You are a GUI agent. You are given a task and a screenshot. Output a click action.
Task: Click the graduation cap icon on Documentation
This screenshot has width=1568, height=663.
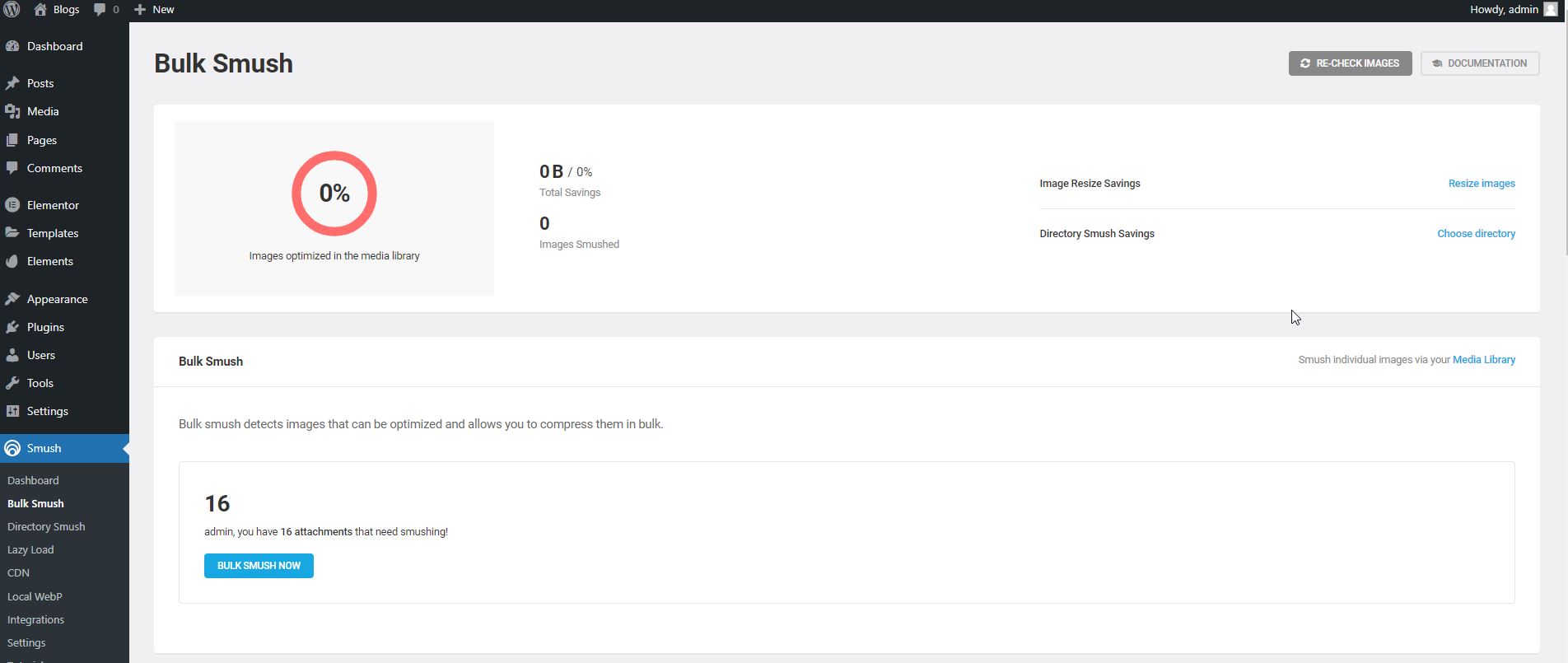point(1437,63)
